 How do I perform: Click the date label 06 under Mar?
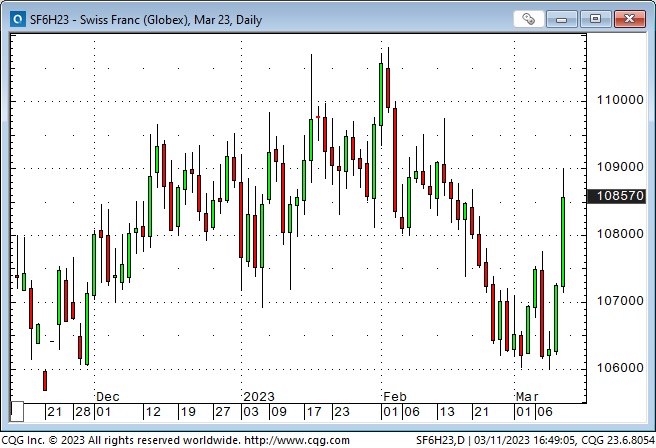(545, 412)
